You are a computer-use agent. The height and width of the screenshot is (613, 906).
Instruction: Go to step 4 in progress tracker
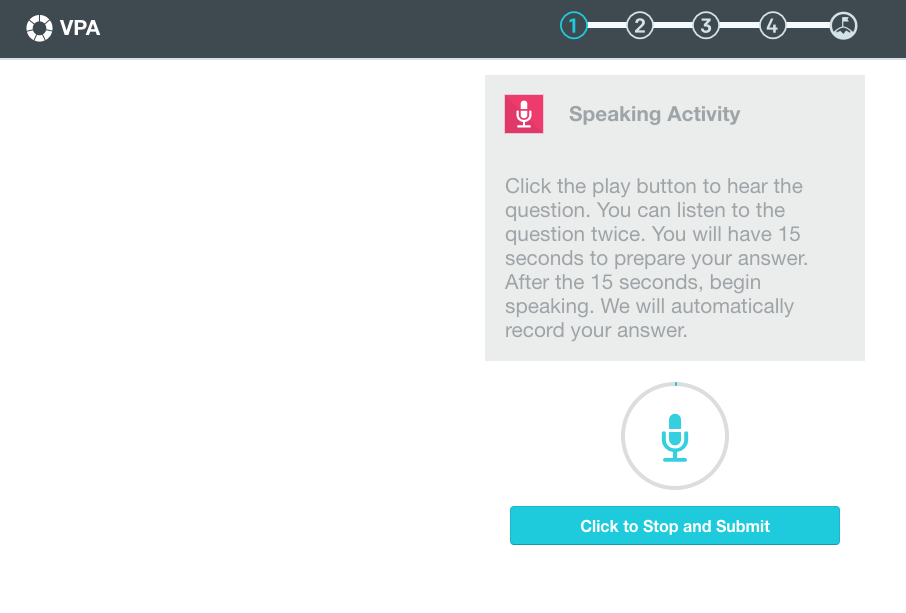point(773,26)
